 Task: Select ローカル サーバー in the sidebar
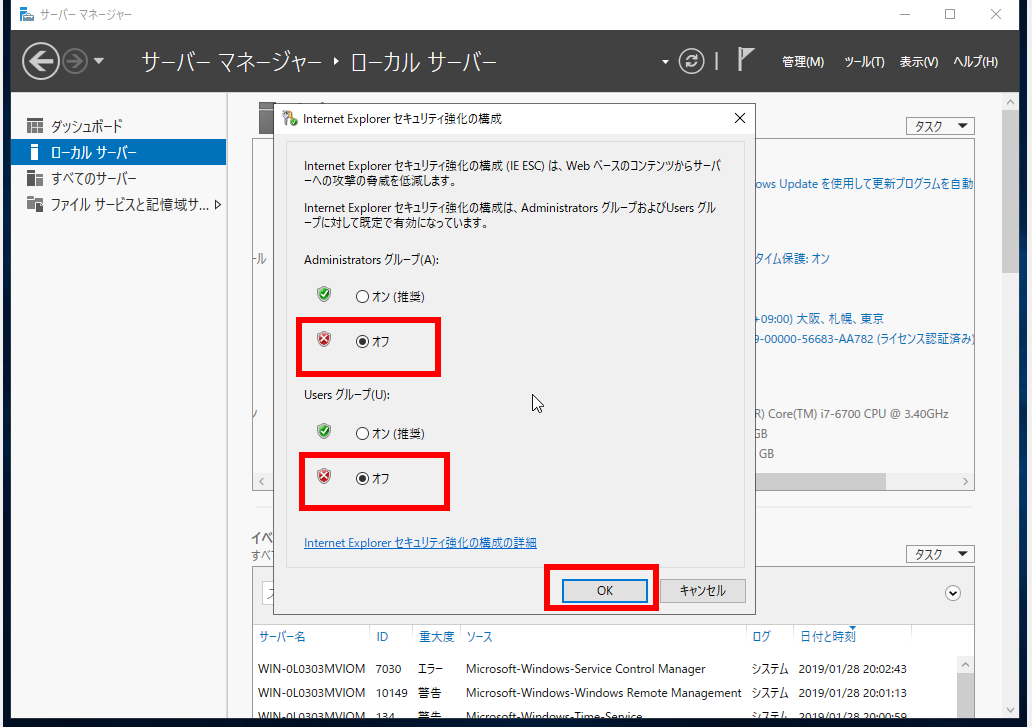tap(119, 152)
